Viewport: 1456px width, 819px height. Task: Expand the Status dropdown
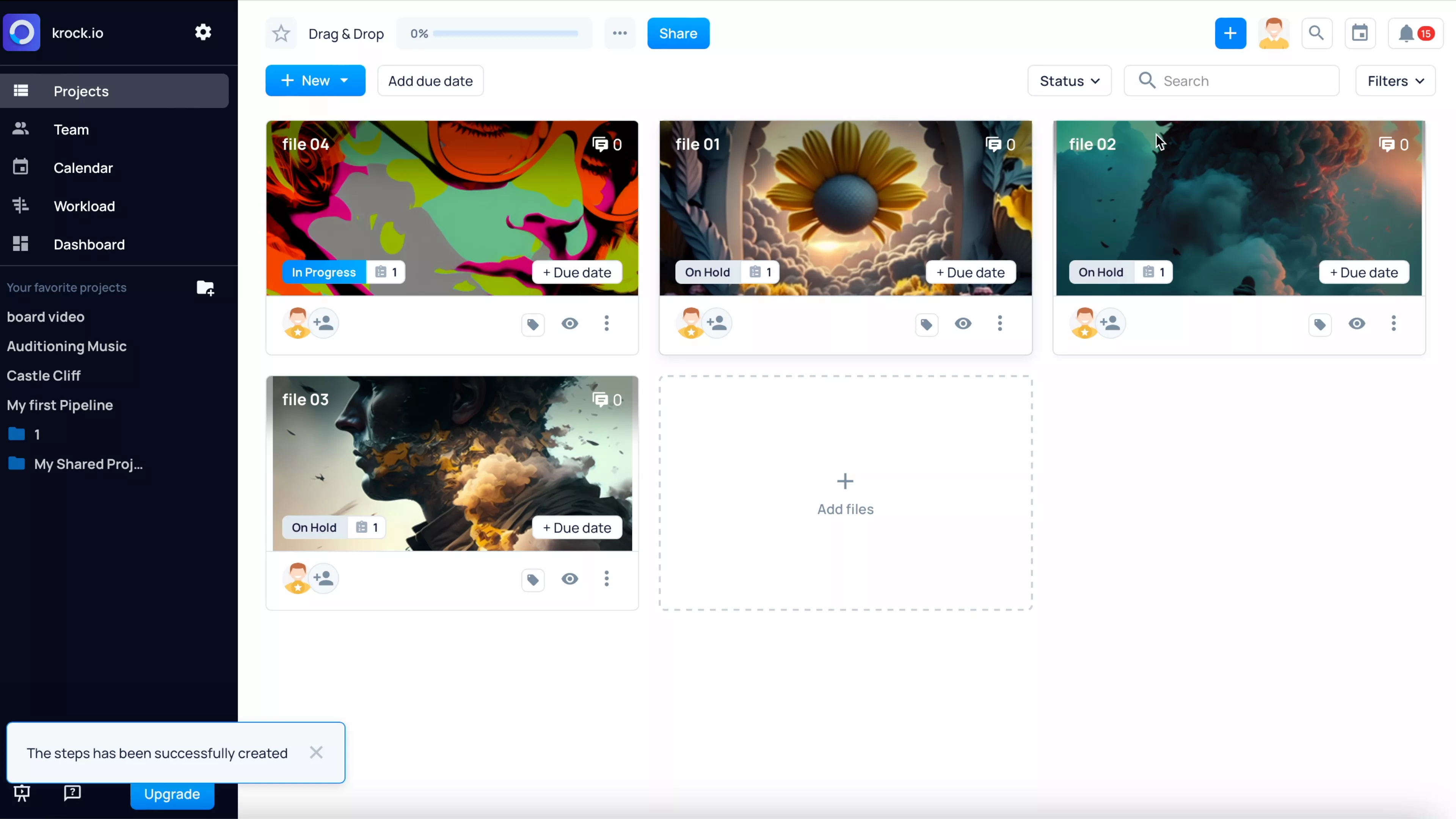tap(1069, 81)
